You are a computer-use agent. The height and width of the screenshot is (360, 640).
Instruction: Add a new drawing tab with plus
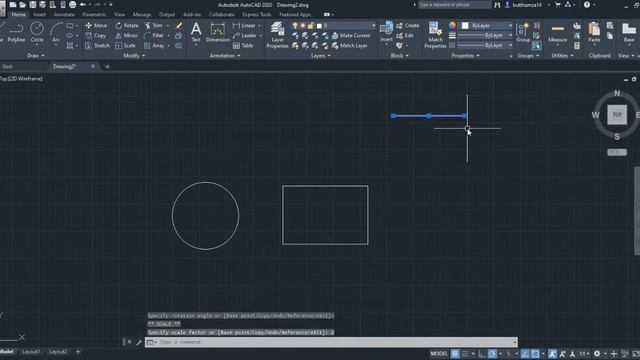tap(107, 66)
